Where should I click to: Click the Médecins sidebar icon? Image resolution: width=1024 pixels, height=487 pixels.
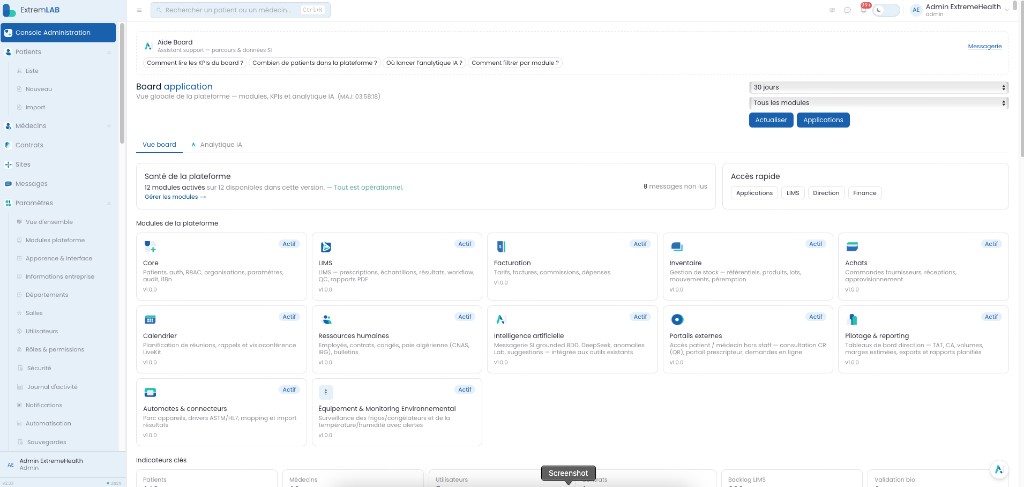tap(8, 126)
